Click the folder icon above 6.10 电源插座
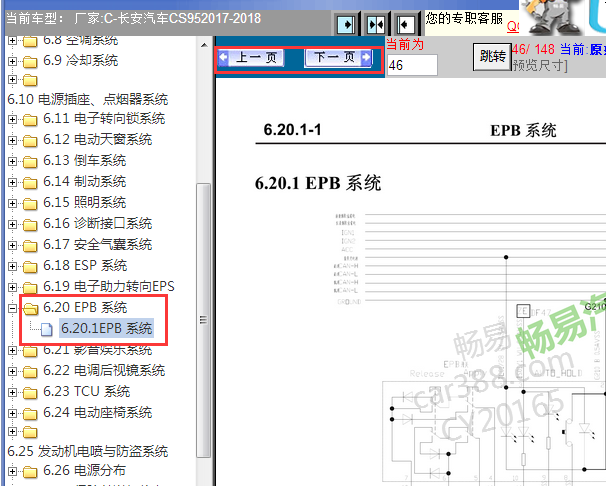Image resolution: width=606 pixels, height=486 pixels. point(30,80)
